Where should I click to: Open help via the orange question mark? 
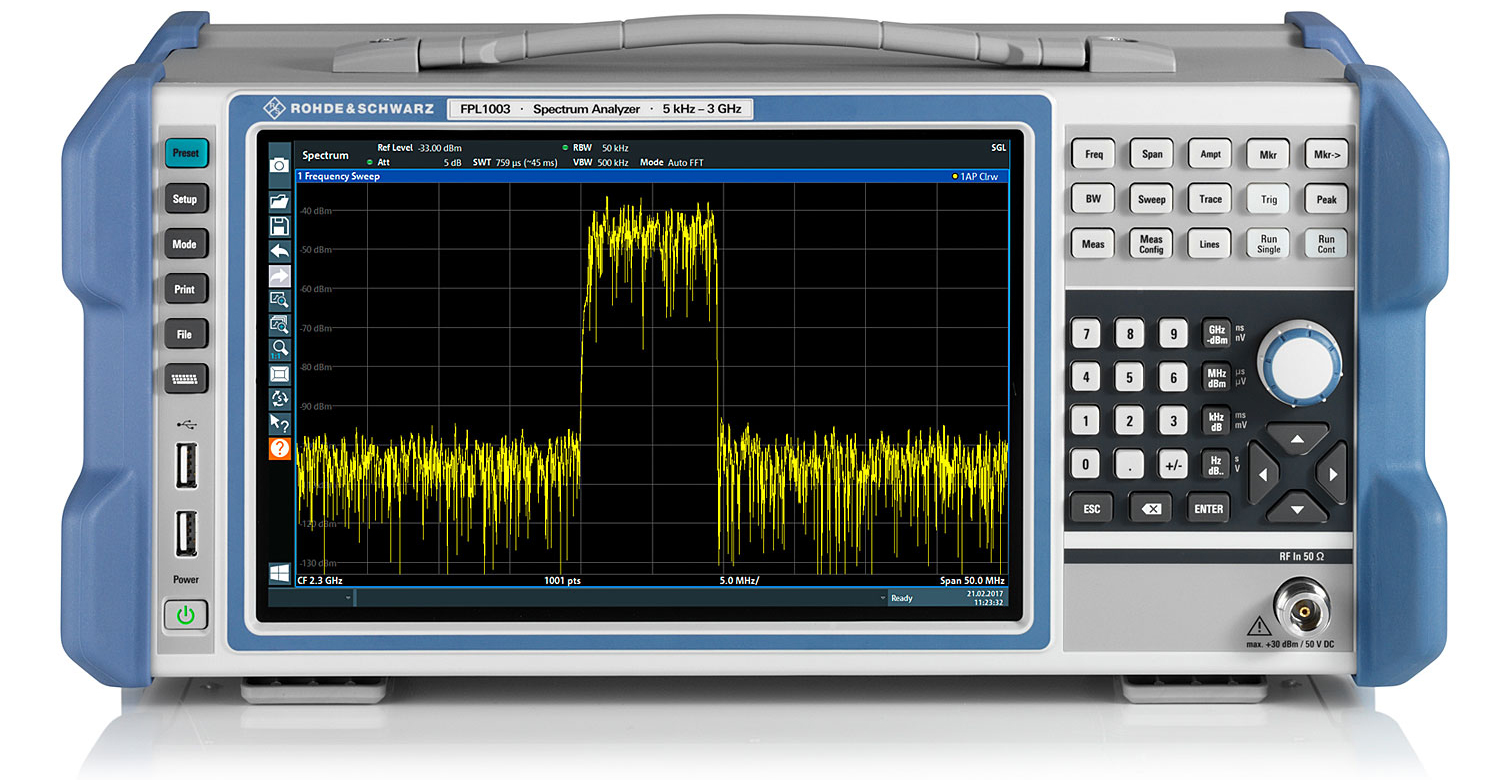(280, 448)
